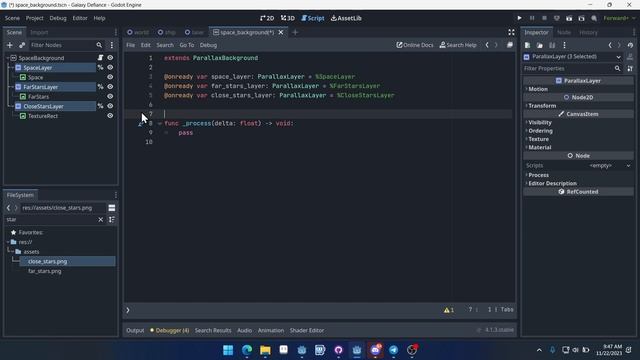Add a new child node

(10, 45)
